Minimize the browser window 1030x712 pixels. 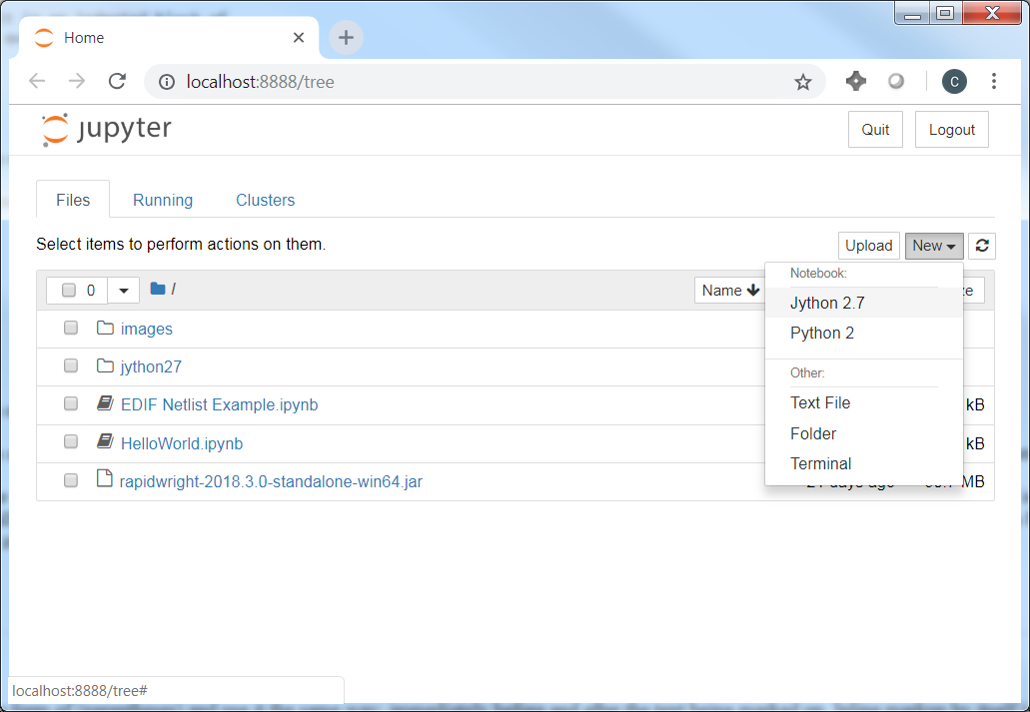[x=912, y=13]
